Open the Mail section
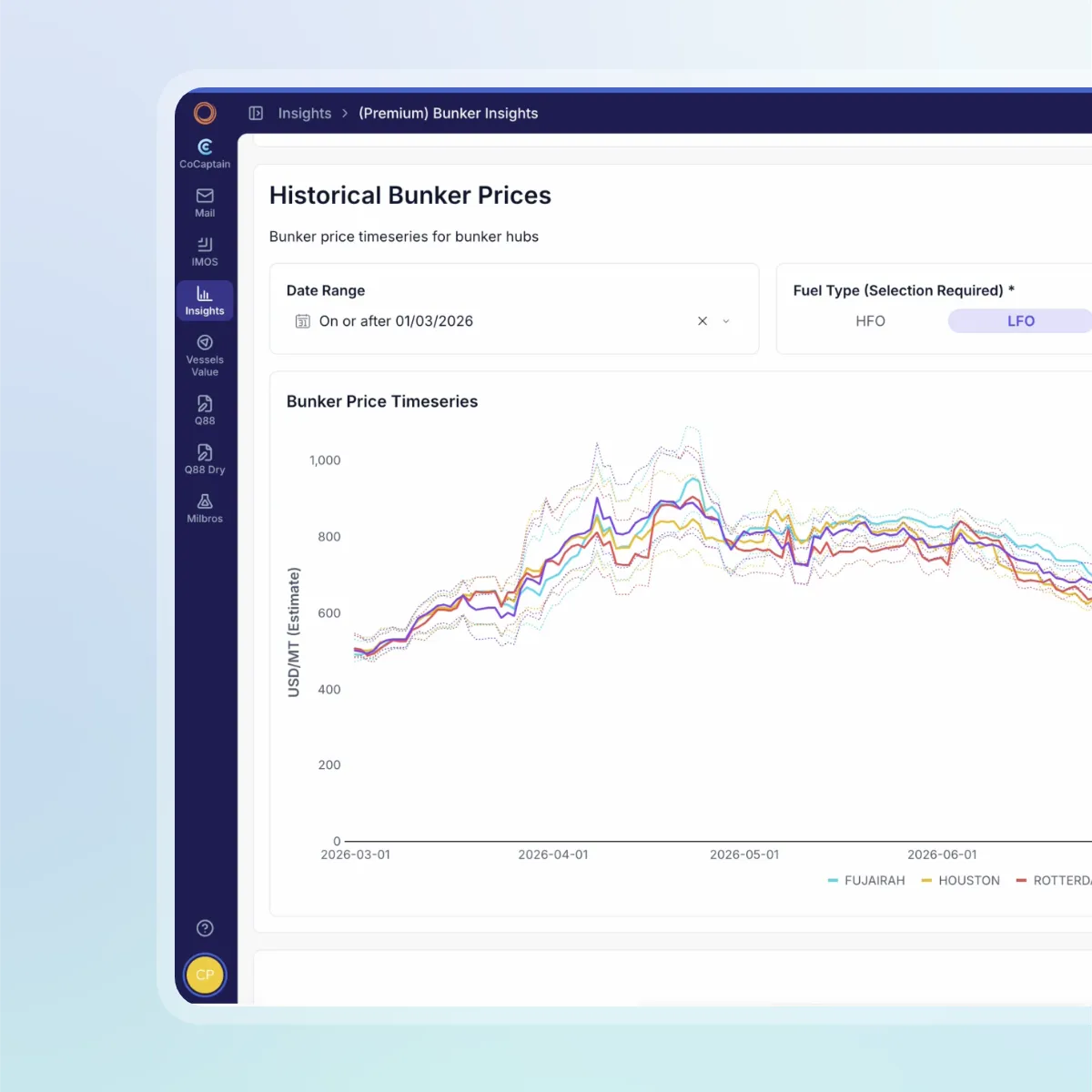The image size is (1092, 1092). 205,203
